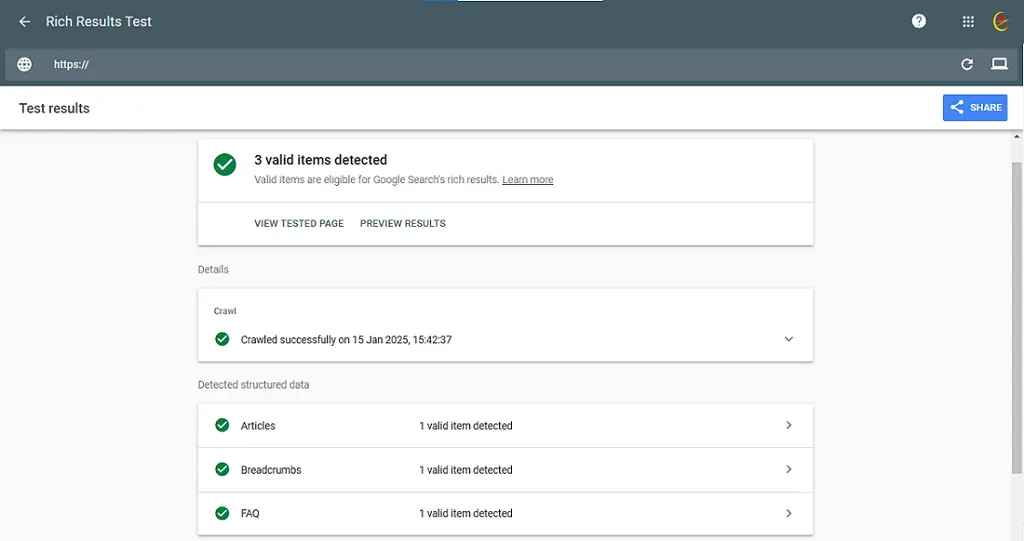The height and width of the screenshot is (541, 1024).
Task: Click '1 valid item detected' in Articles row
Action: click(466, 426)
